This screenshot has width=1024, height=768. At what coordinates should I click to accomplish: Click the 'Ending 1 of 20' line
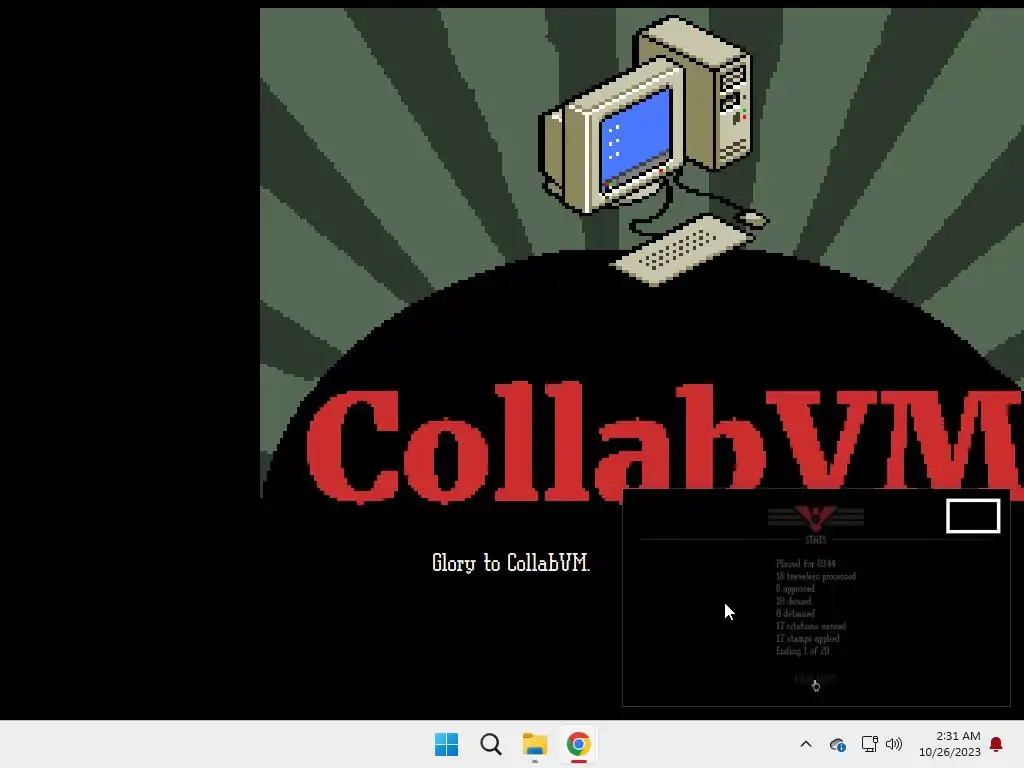(x=803, y=650)
